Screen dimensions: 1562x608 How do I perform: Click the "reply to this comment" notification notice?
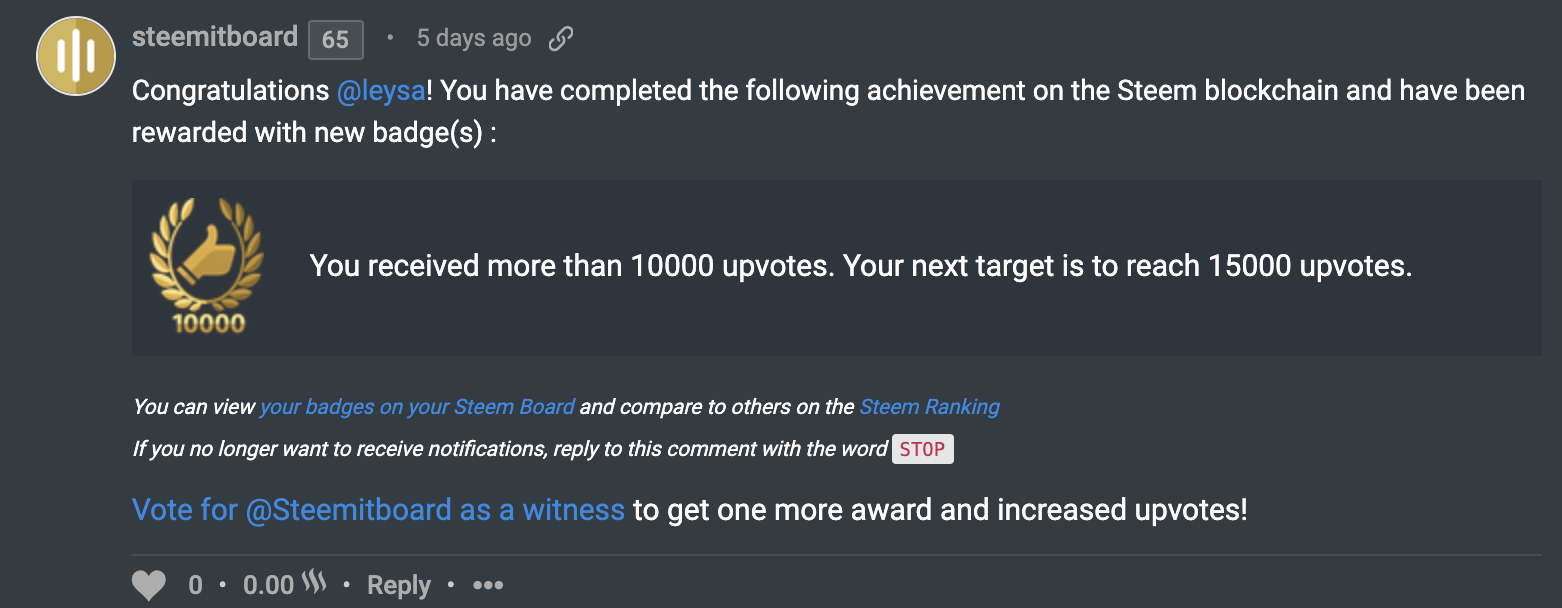click(510, 449)
